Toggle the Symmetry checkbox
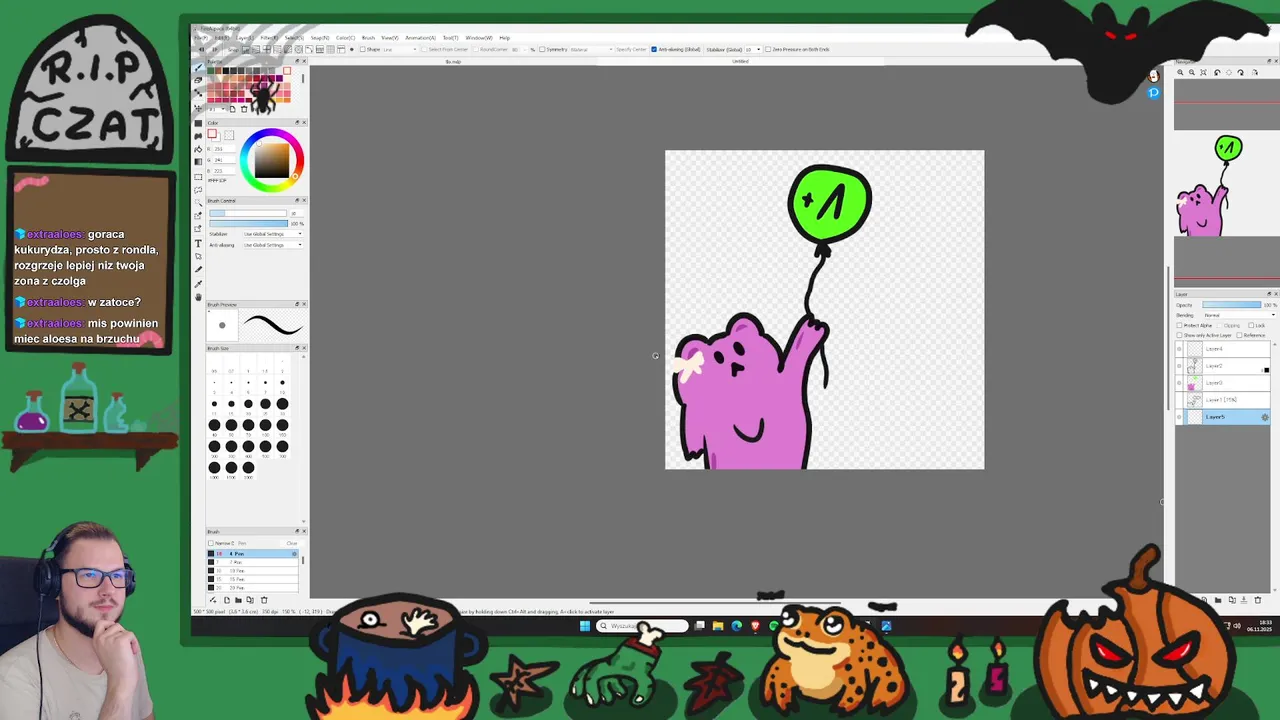 pyautogui.click(x=542, y=49)
